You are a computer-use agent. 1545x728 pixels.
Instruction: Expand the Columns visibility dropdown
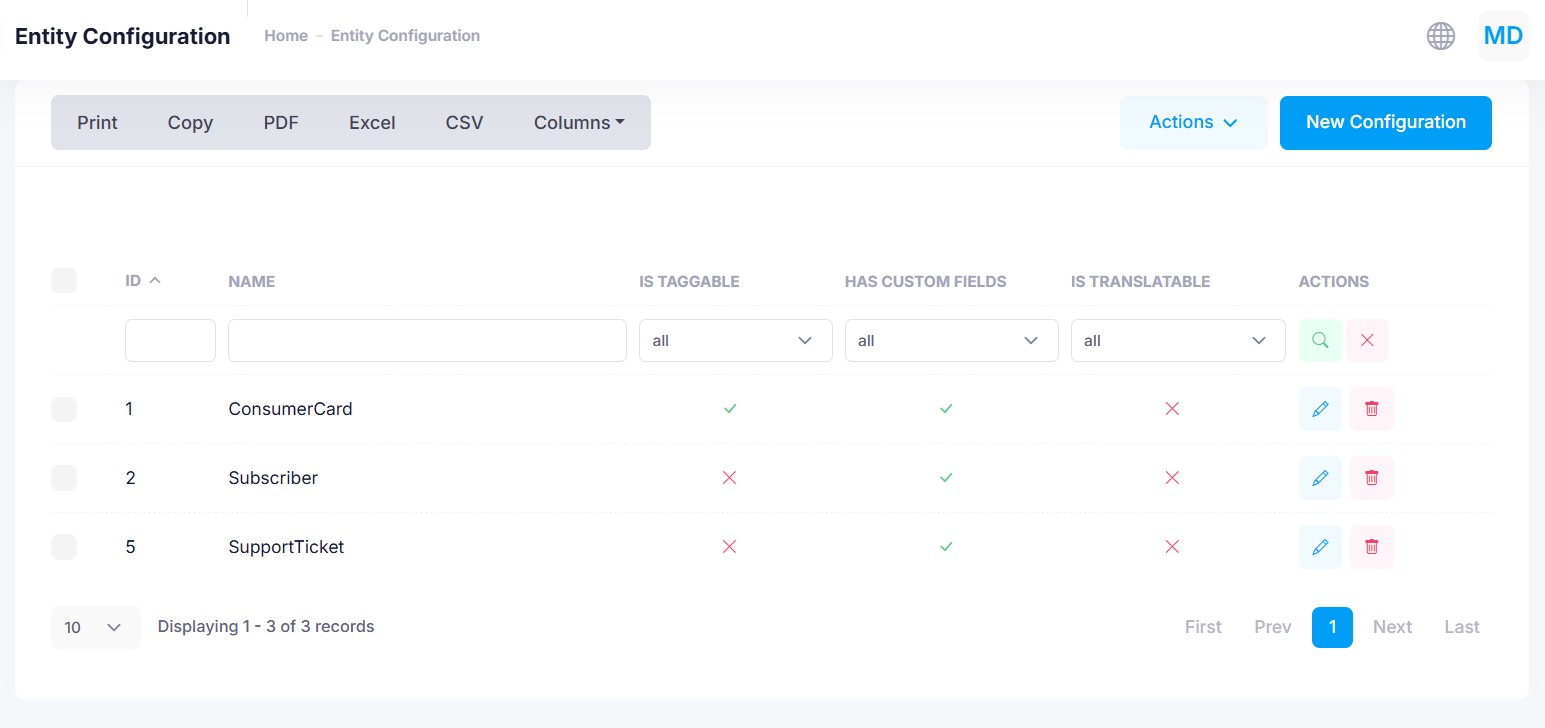coord(579,123)
